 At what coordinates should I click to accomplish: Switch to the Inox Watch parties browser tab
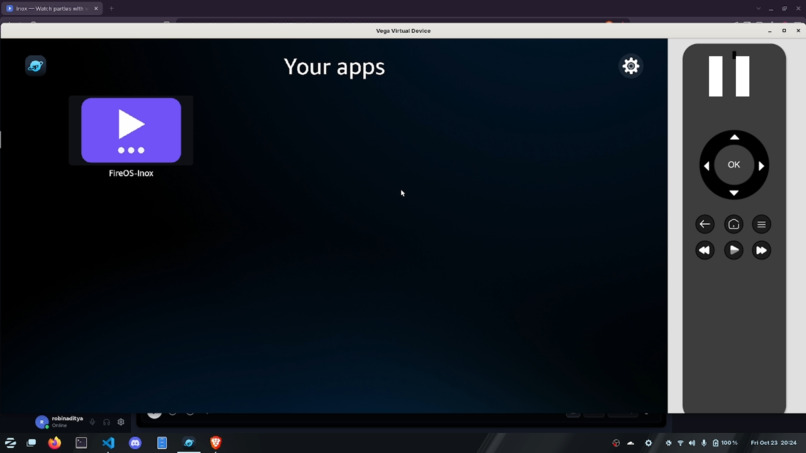51,8
